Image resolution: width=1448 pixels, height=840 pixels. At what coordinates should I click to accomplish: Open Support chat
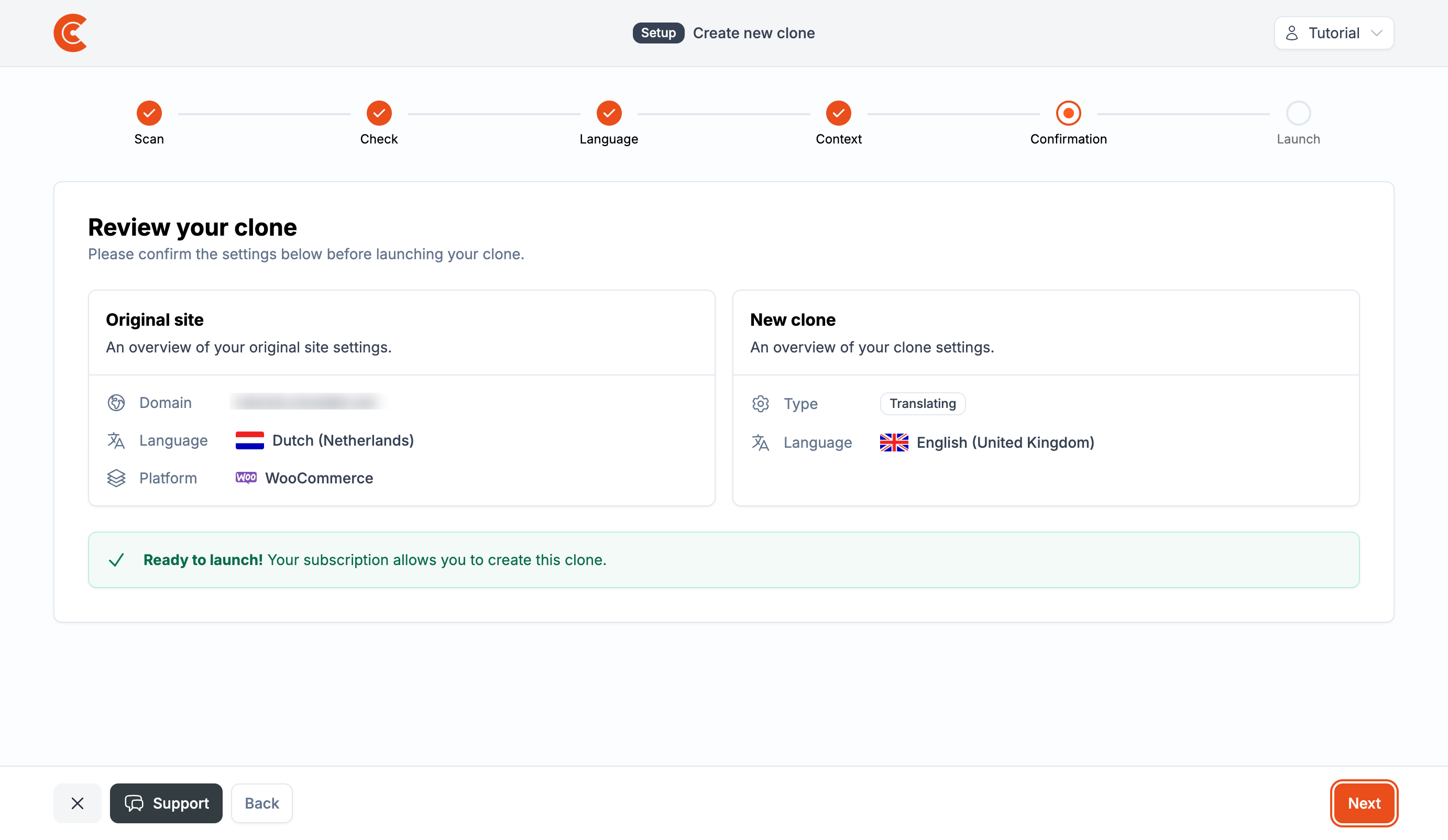pyautogui.click(x=166, y=803)
